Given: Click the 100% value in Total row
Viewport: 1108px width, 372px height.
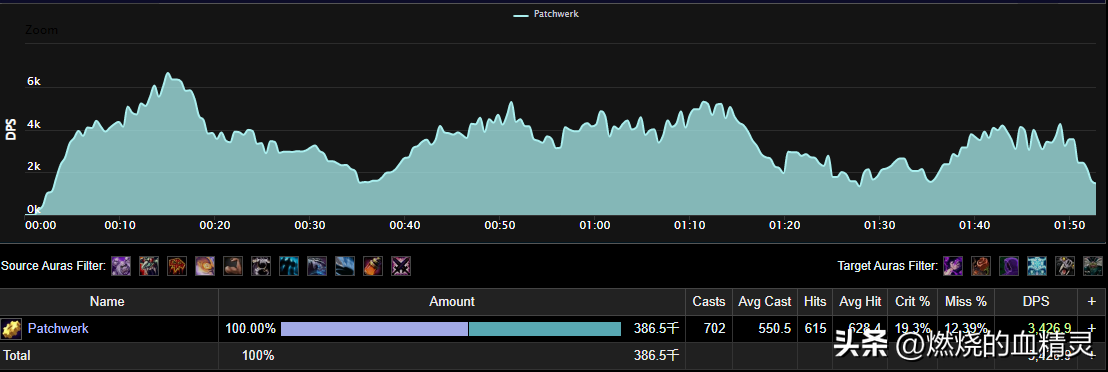Looking at the screenshot, I should (258, 355).
